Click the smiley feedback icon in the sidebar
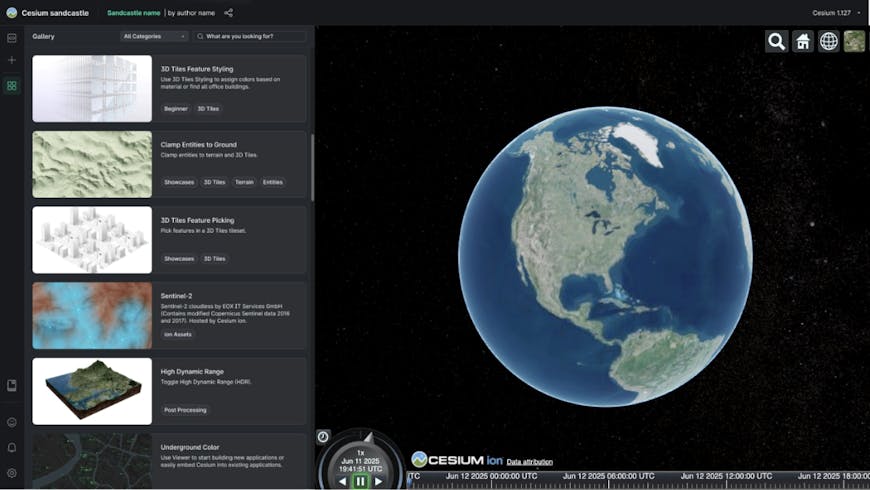This screenshot has width=870, height=490. click(12, 422)
